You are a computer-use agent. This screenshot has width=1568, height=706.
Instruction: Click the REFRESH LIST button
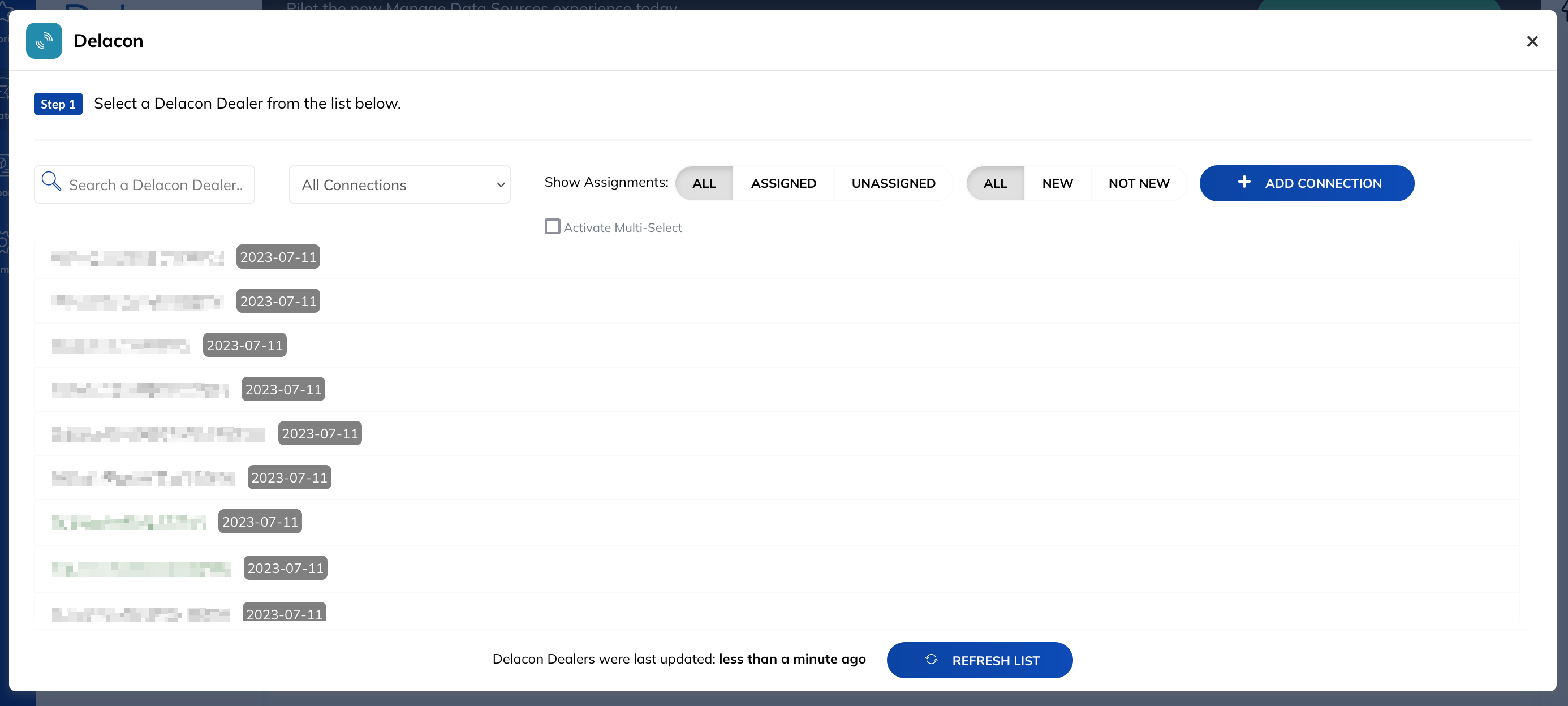979,660
